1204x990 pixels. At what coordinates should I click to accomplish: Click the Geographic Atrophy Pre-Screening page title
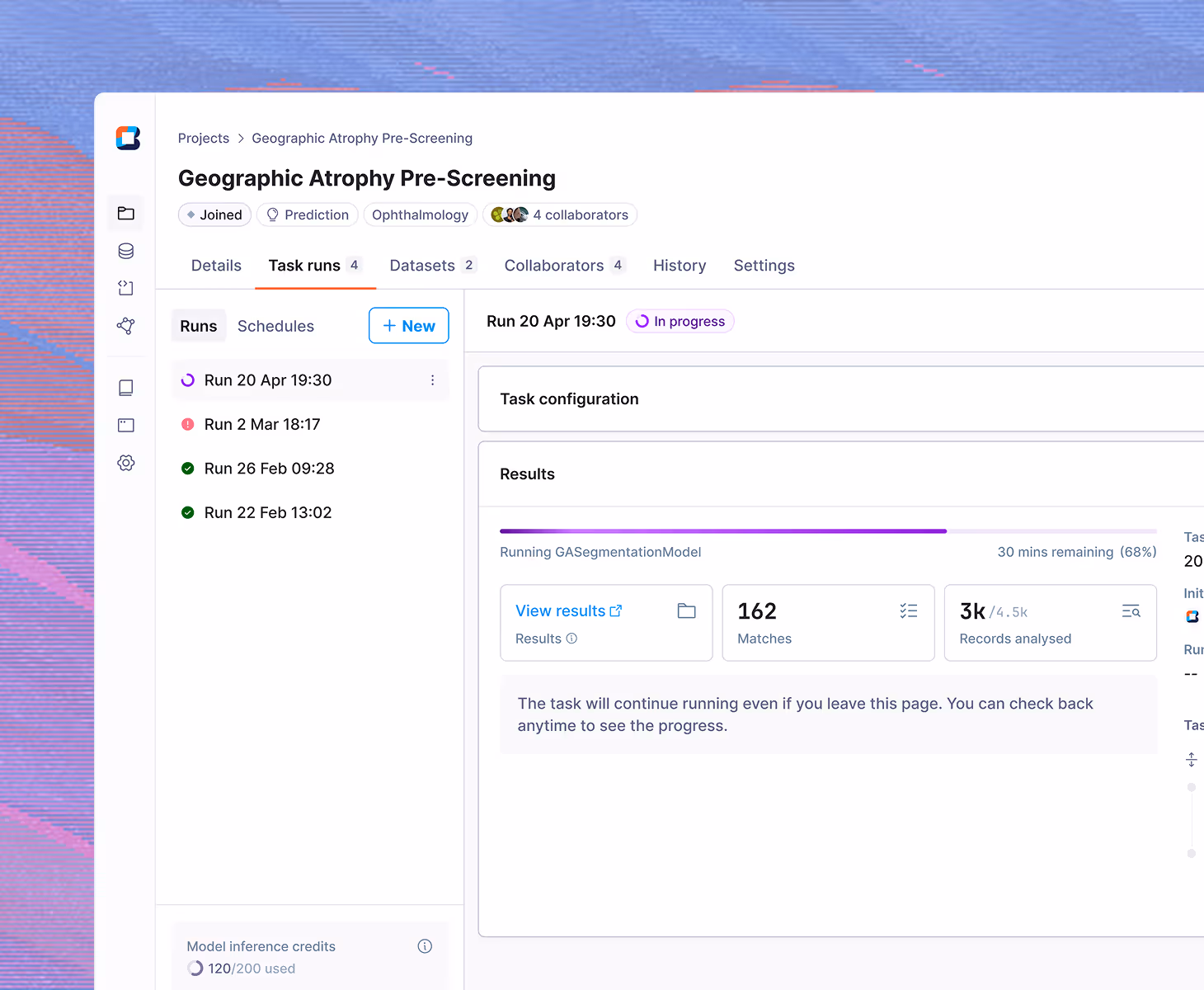click(367, 178)
